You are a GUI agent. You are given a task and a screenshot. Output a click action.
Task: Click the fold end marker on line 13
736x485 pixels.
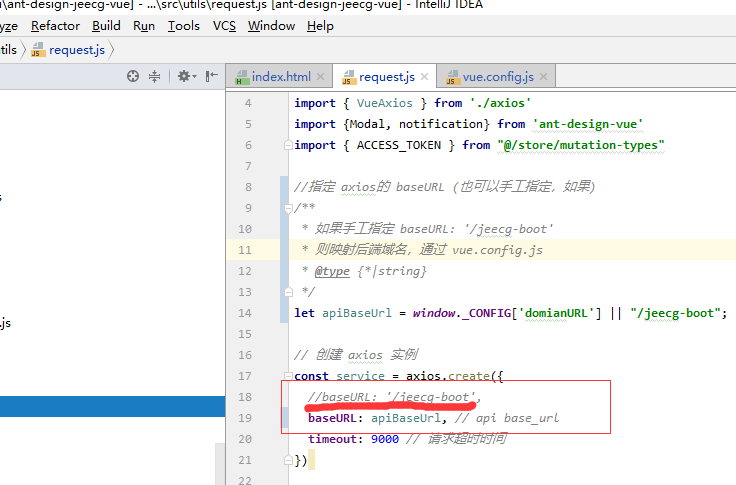(288, 292)
